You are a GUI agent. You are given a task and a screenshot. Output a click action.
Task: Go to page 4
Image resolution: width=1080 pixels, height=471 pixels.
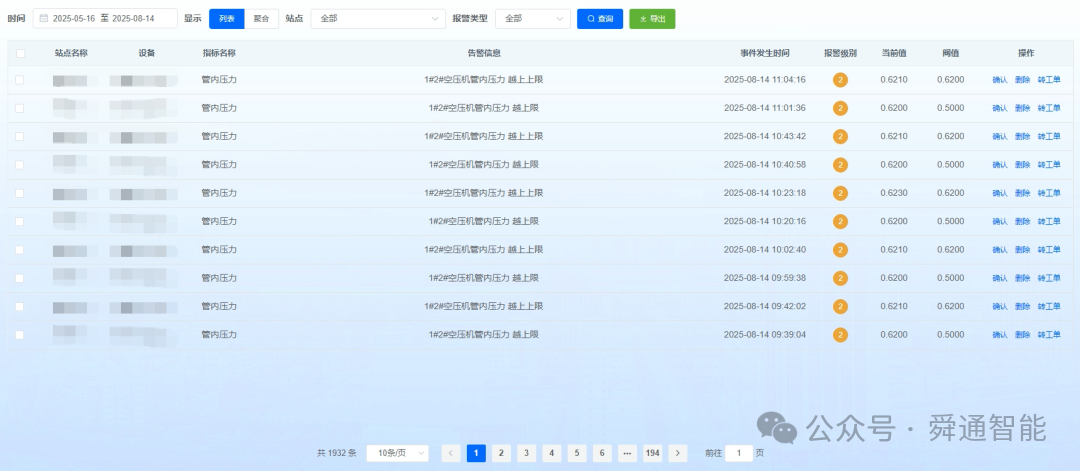click(x=551, y=453)
